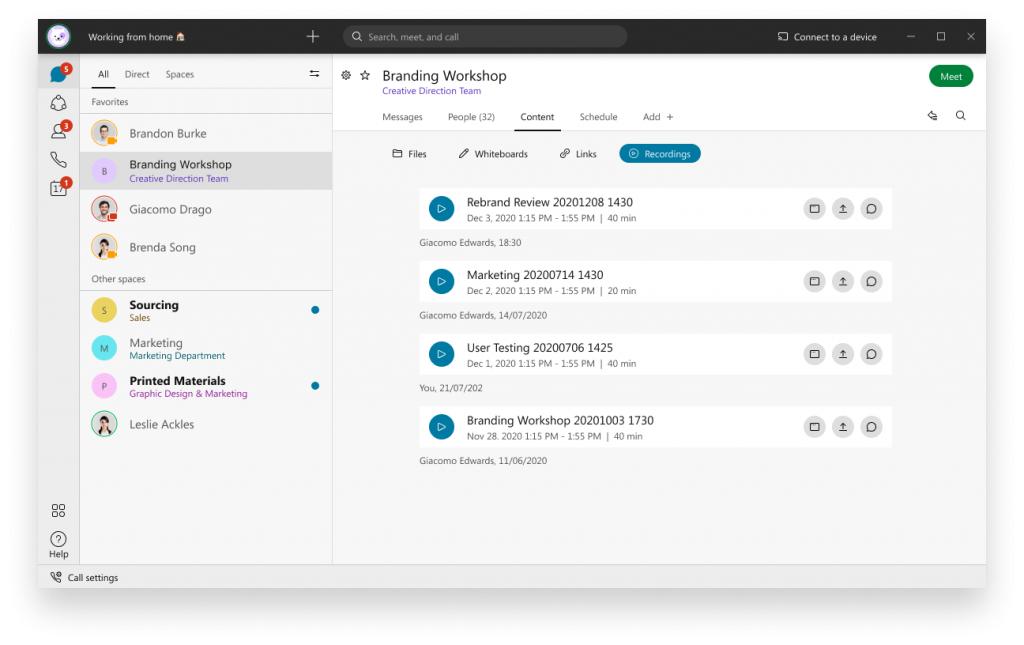
Task: Toggle the favorite star for Branding Workshop
Action: pyautogui.click(x=365, y=75)
